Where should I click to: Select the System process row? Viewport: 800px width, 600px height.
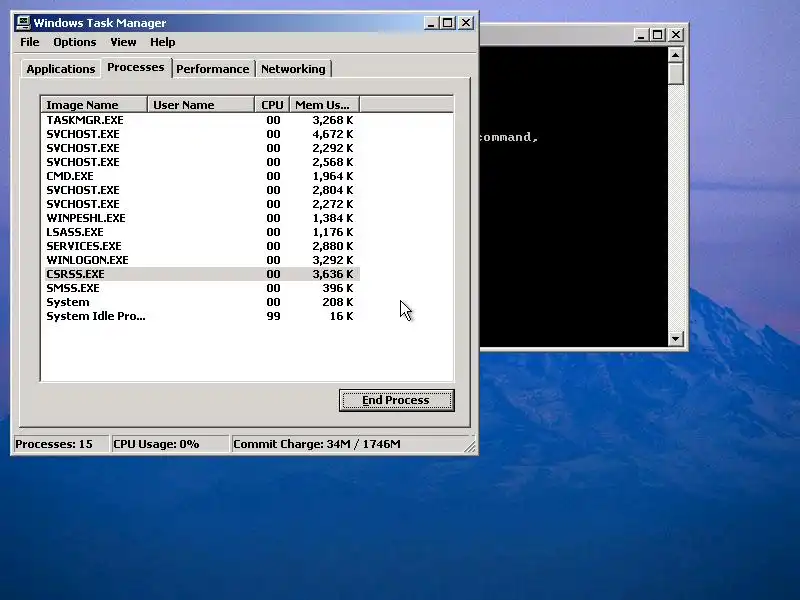pyautogui.click(x=202, y=302)
